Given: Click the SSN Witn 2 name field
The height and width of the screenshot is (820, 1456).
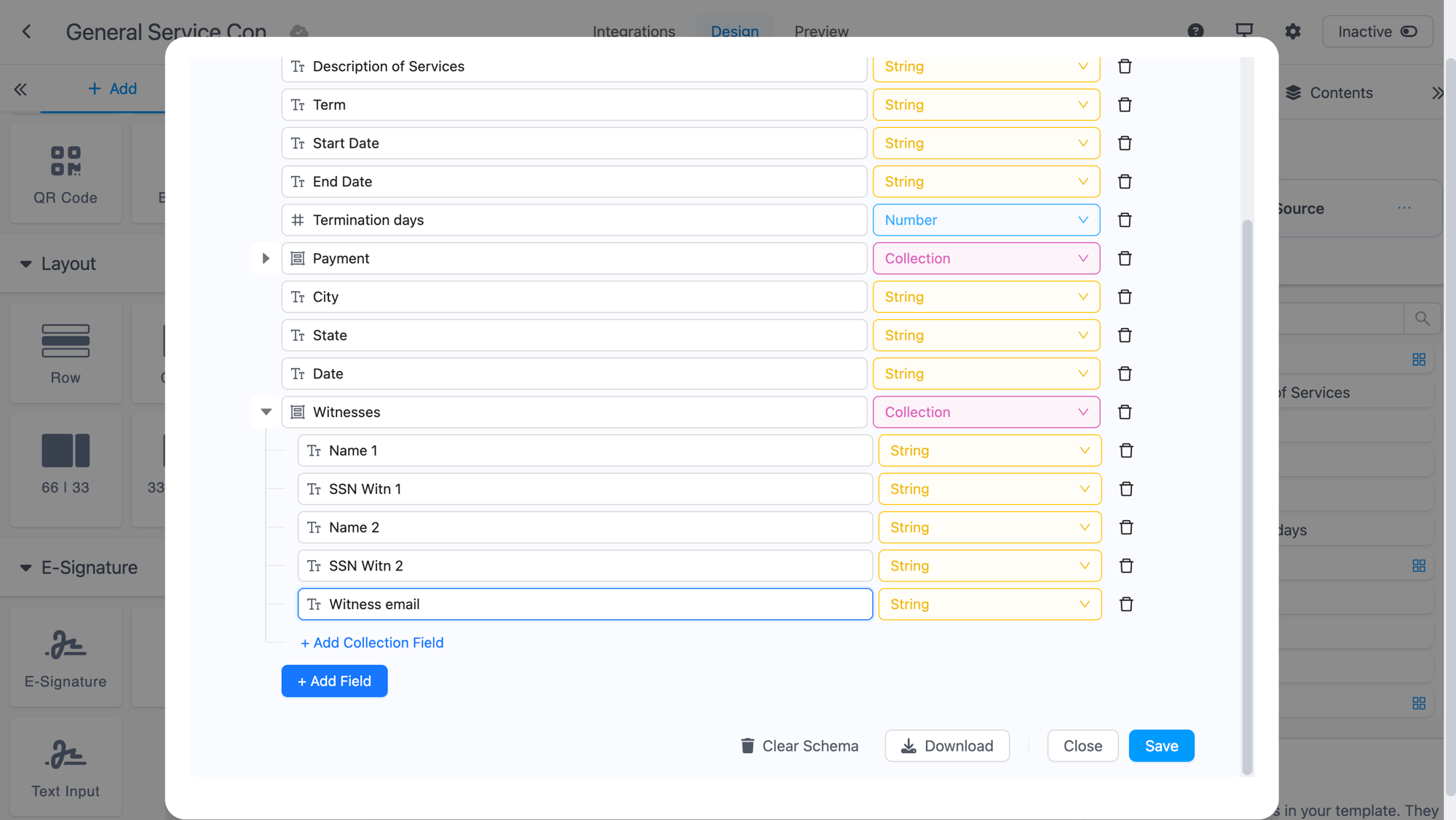Looking at the screenshot, I should [585, 566].
